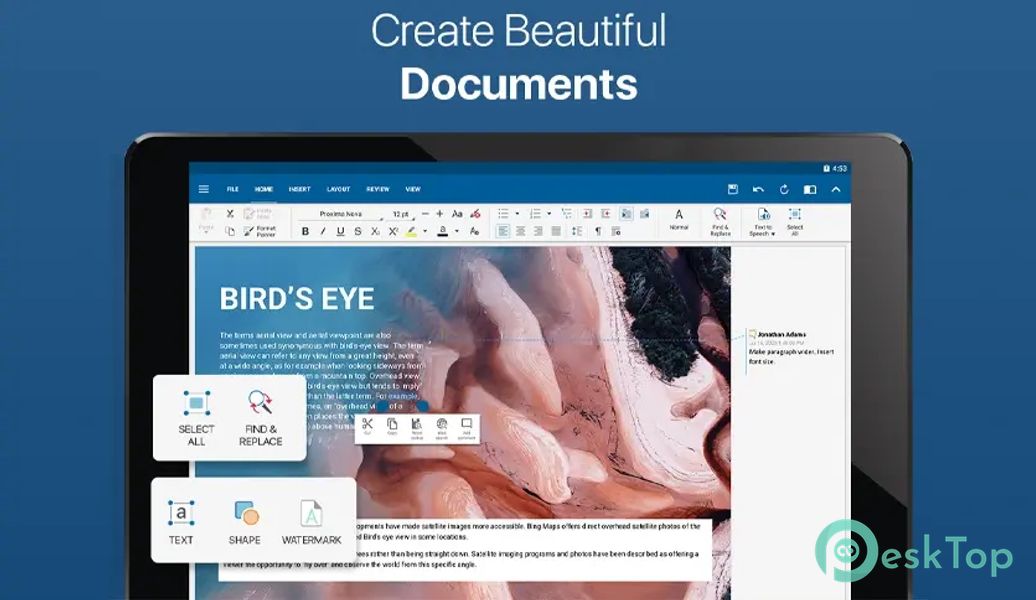
Task: Toggle align left paragraph button
Action: click(x=503, y=231)
